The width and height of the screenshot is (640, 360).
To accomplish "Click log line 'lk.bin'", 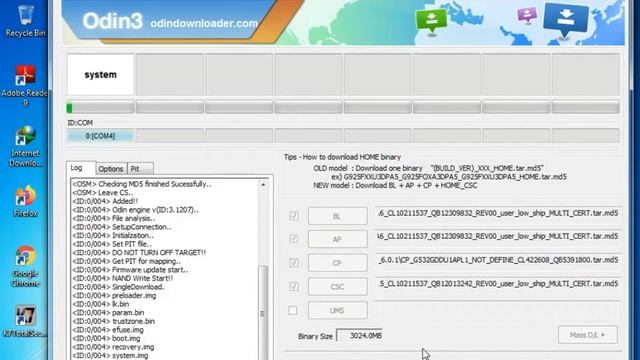I will coord(101,304).
